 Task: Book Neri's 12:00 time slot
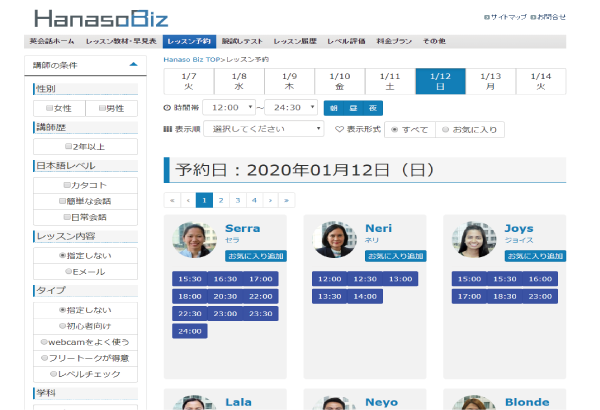pos(329,279)
